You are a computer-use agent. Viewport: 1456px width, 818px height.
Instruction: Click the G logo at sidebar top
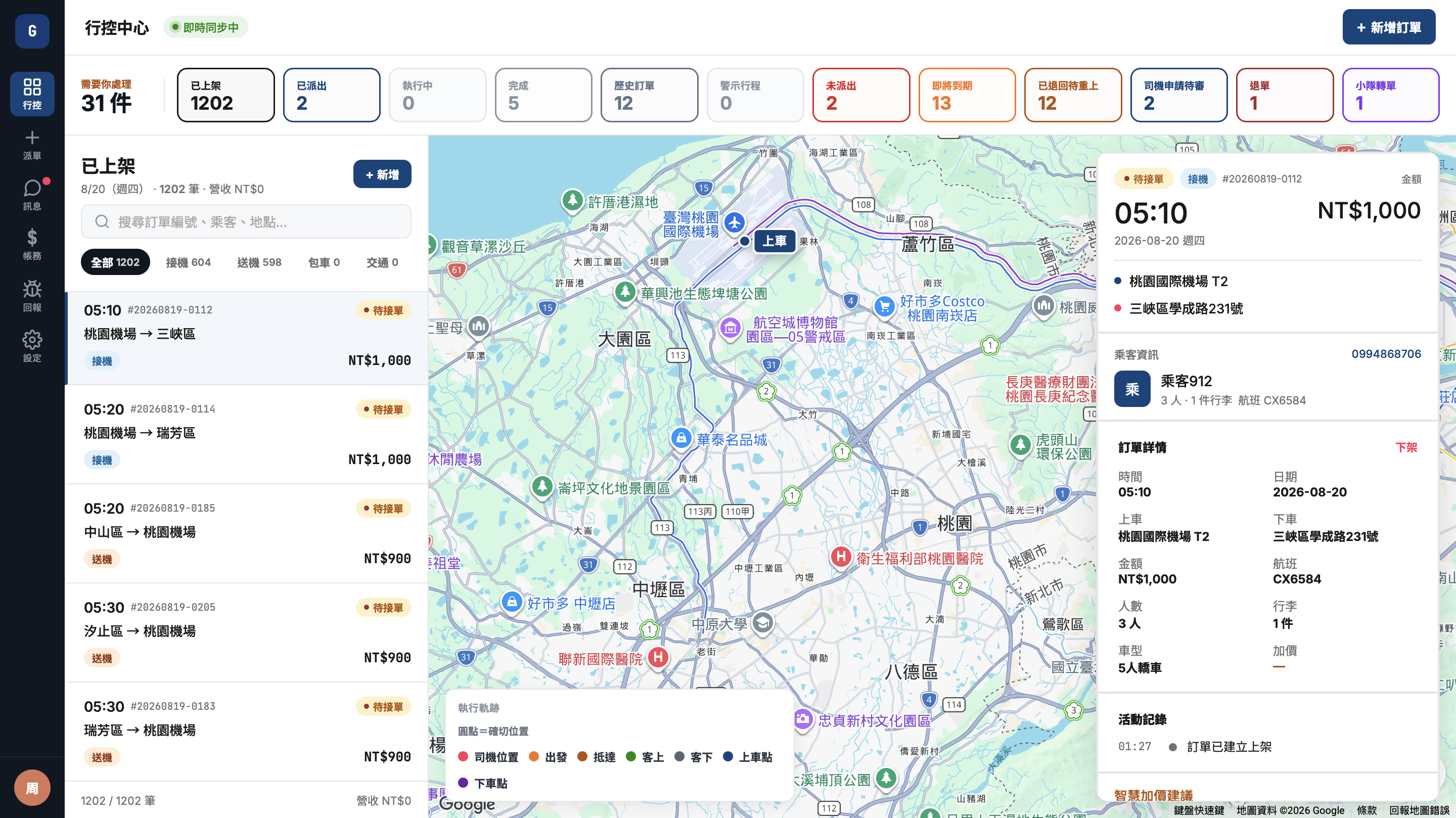tap(32, 31)
